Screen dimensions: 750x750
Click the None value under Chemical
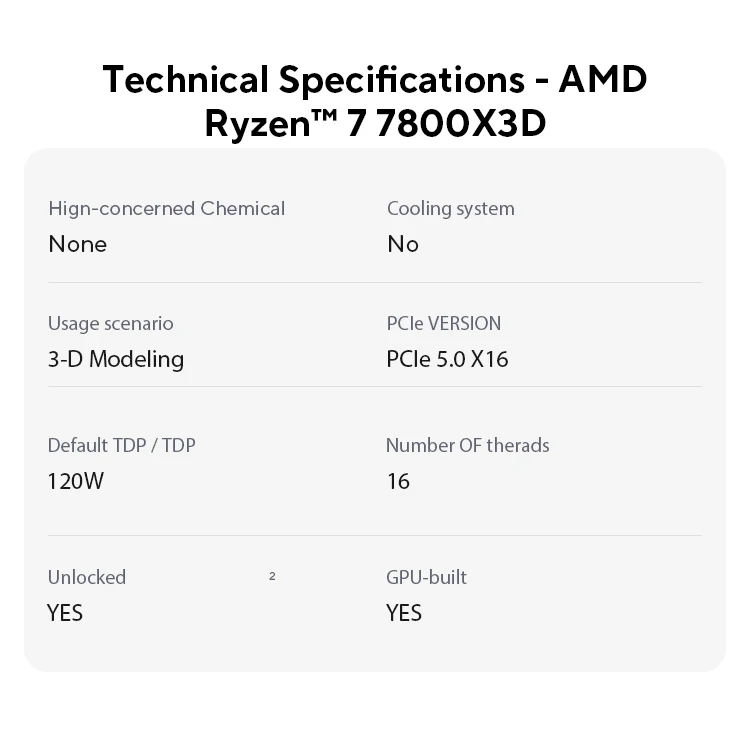[x=77, y=244]
